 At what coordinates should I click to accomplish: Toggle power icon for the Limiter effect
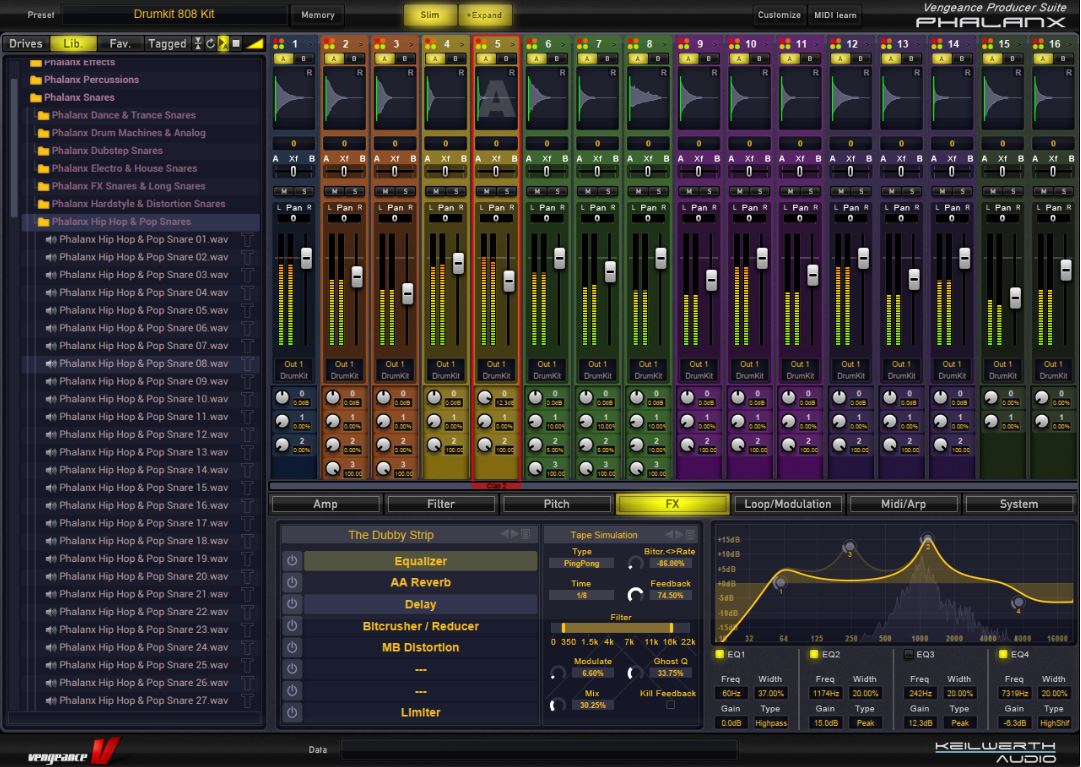pos(291,713)
